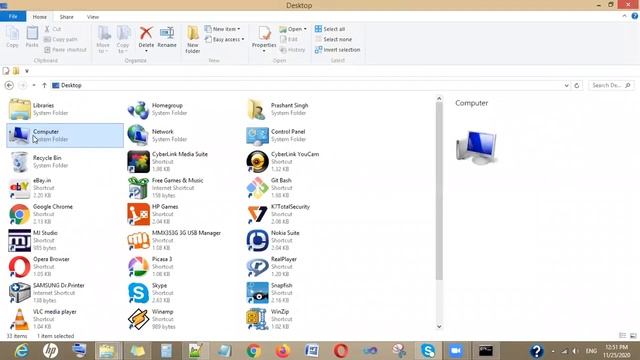
Task: Switch to details view in status bar
Action: coord(622,336)
